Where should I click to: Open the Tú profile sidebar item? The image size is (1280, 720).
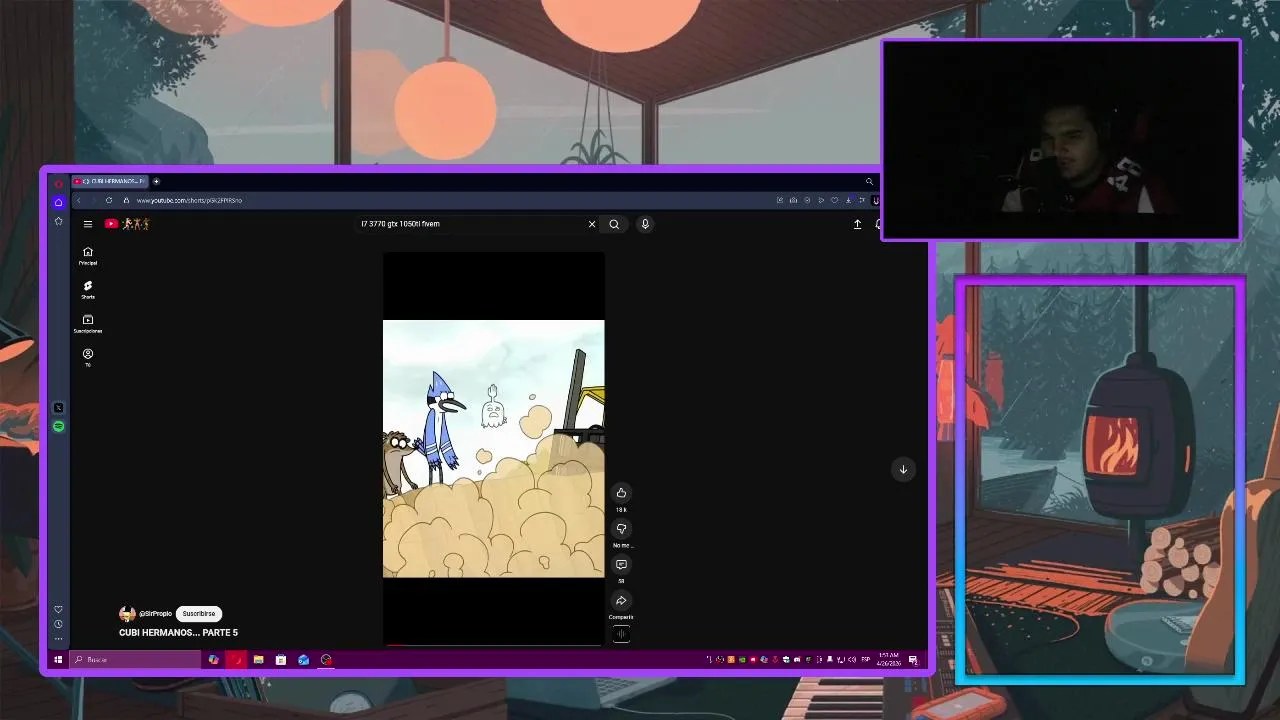[88, 357]
